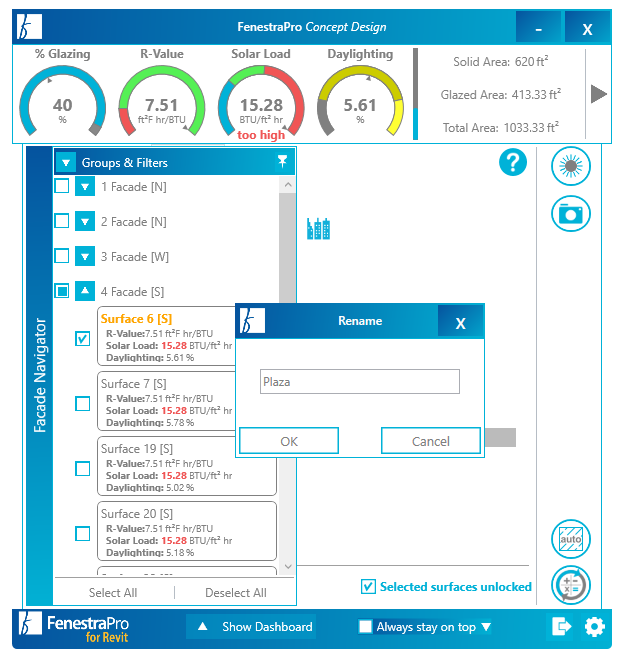Select the Surface 19 [S] card title
This screenshot has width=619, height=655.
[x=137, y=449]
